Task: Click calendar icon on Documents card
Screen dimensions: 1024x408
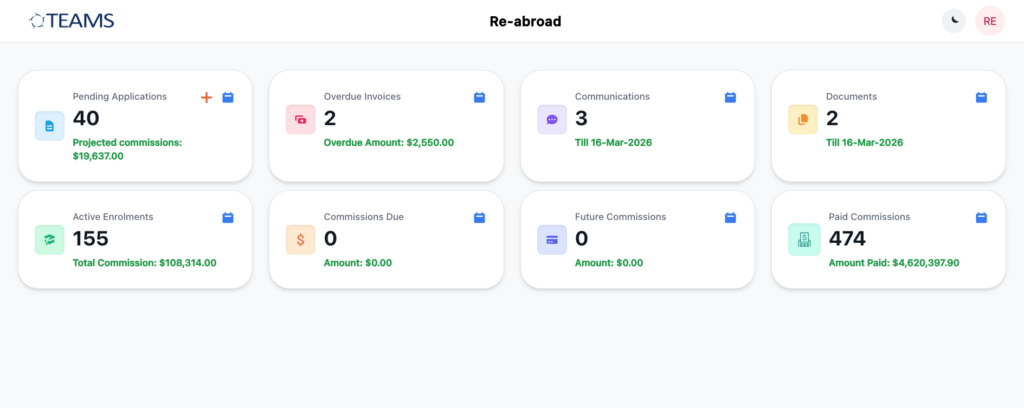Action: [981, 97]
